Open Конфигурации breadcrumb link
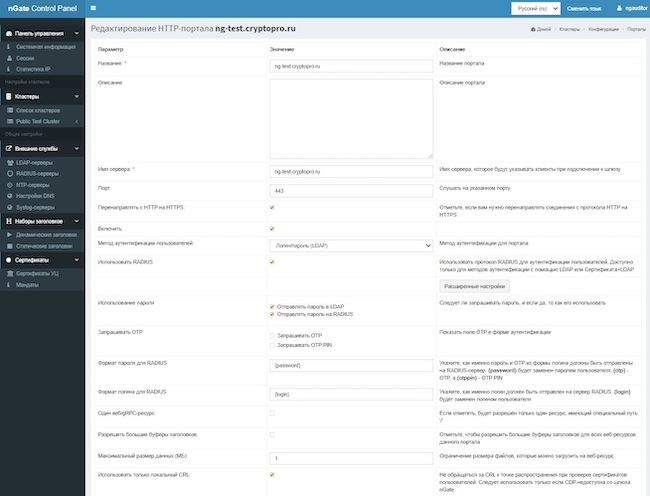The image size is (650, 496). (603, 29)
